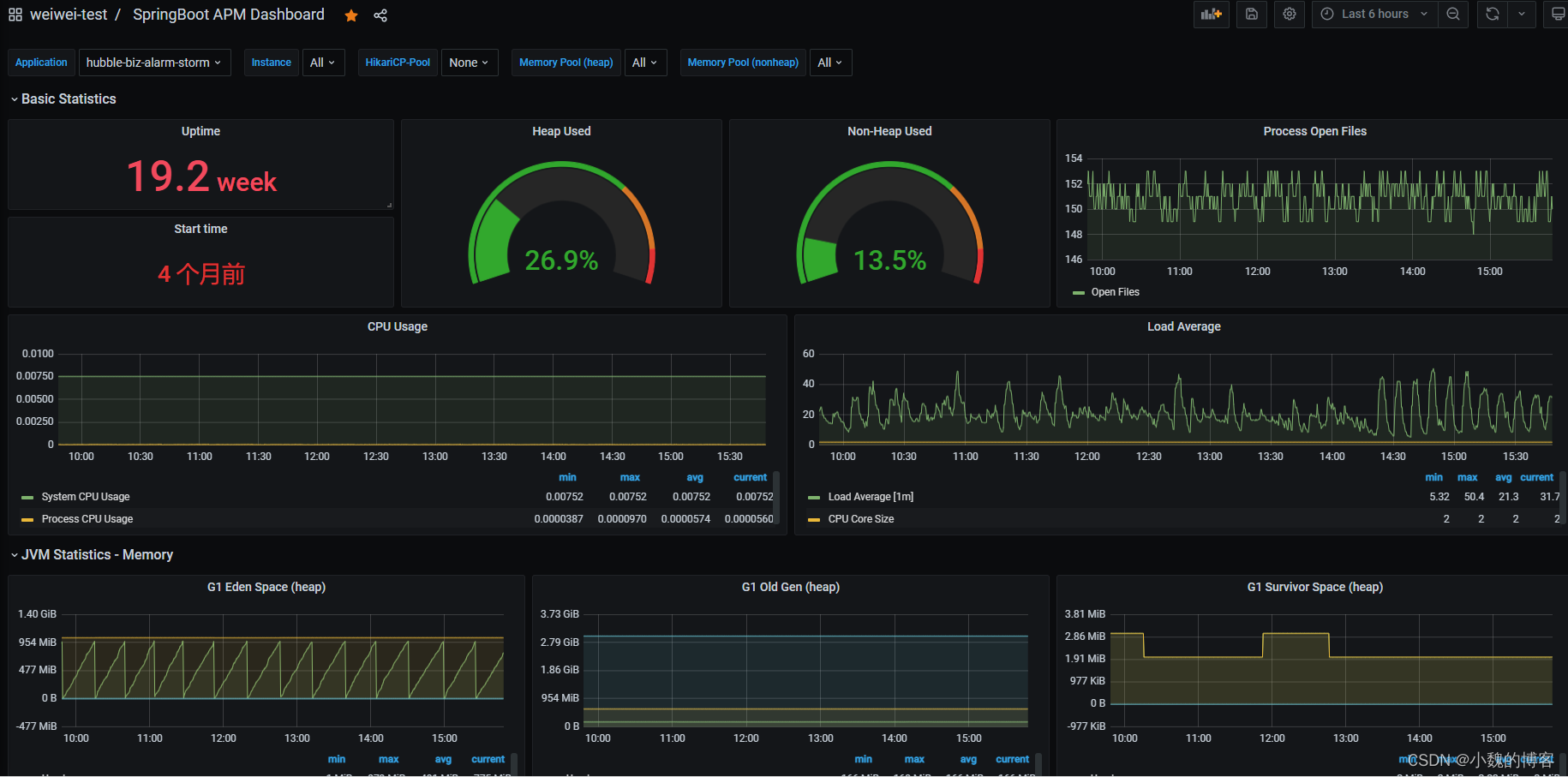Change Load Average [1m] color swatch
This screenshot has height=777, width=1568.
pos(814,498)
